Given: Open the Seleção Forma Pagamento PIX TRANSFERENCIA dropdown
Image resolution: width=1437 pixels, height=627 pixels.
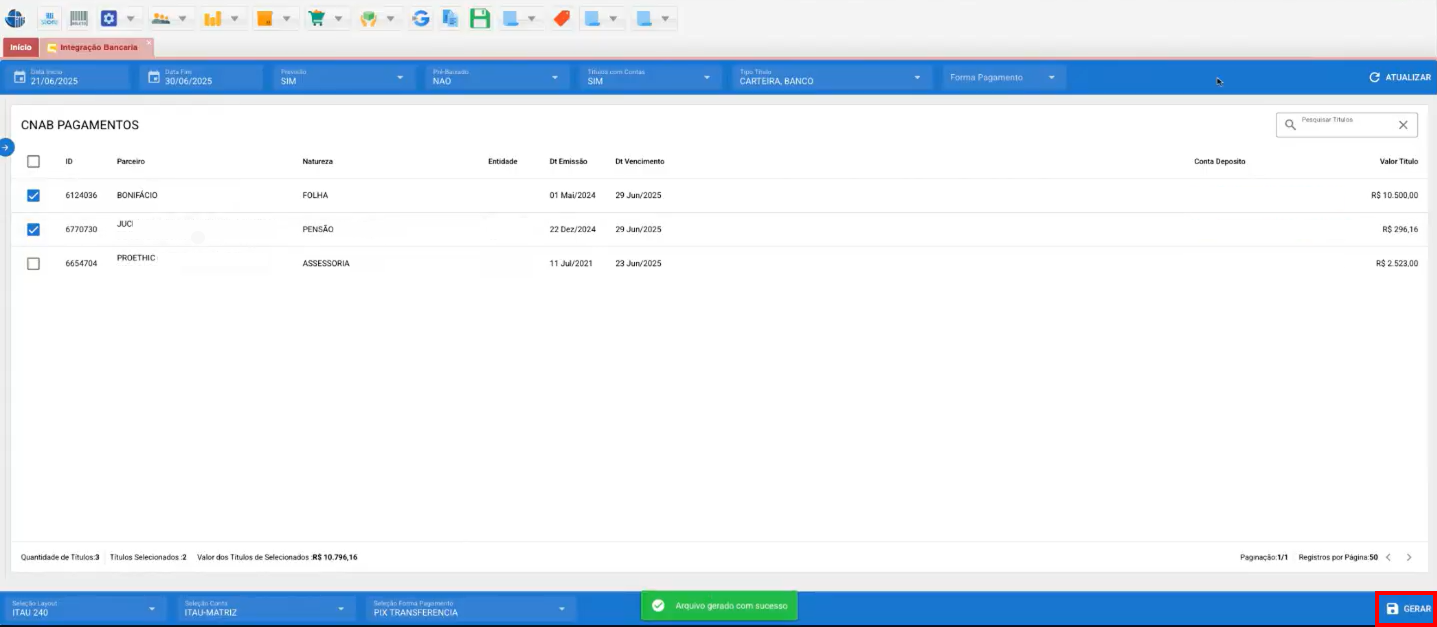Looking at the screenshot, I should (471, 608).
